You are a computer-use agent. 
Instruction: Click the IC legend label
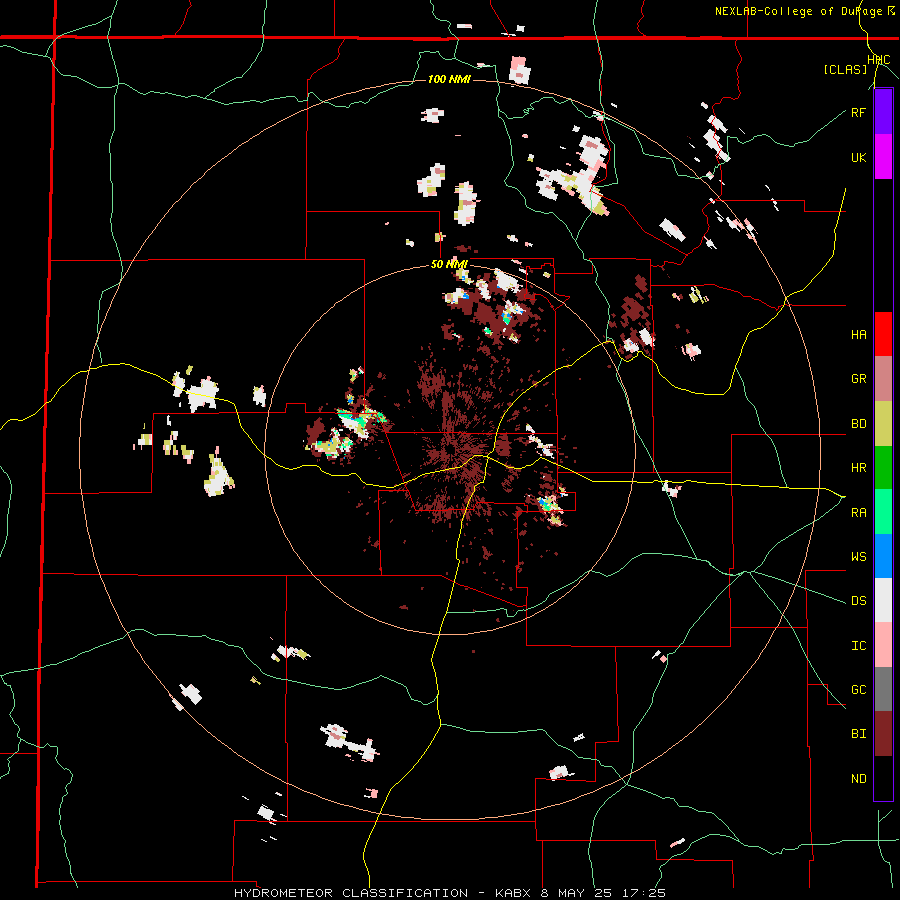coord(858,646)
